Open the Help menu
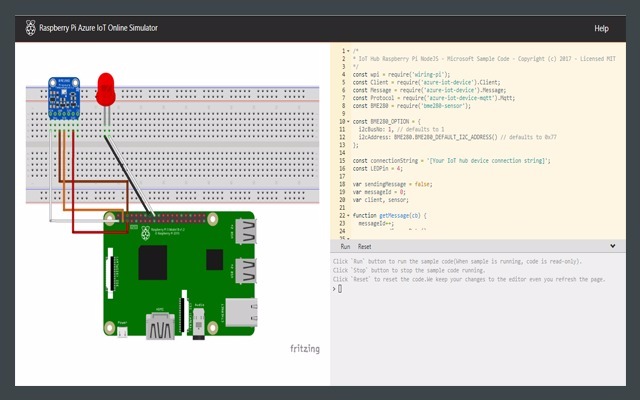640x400 pixels. click(601, 29)
